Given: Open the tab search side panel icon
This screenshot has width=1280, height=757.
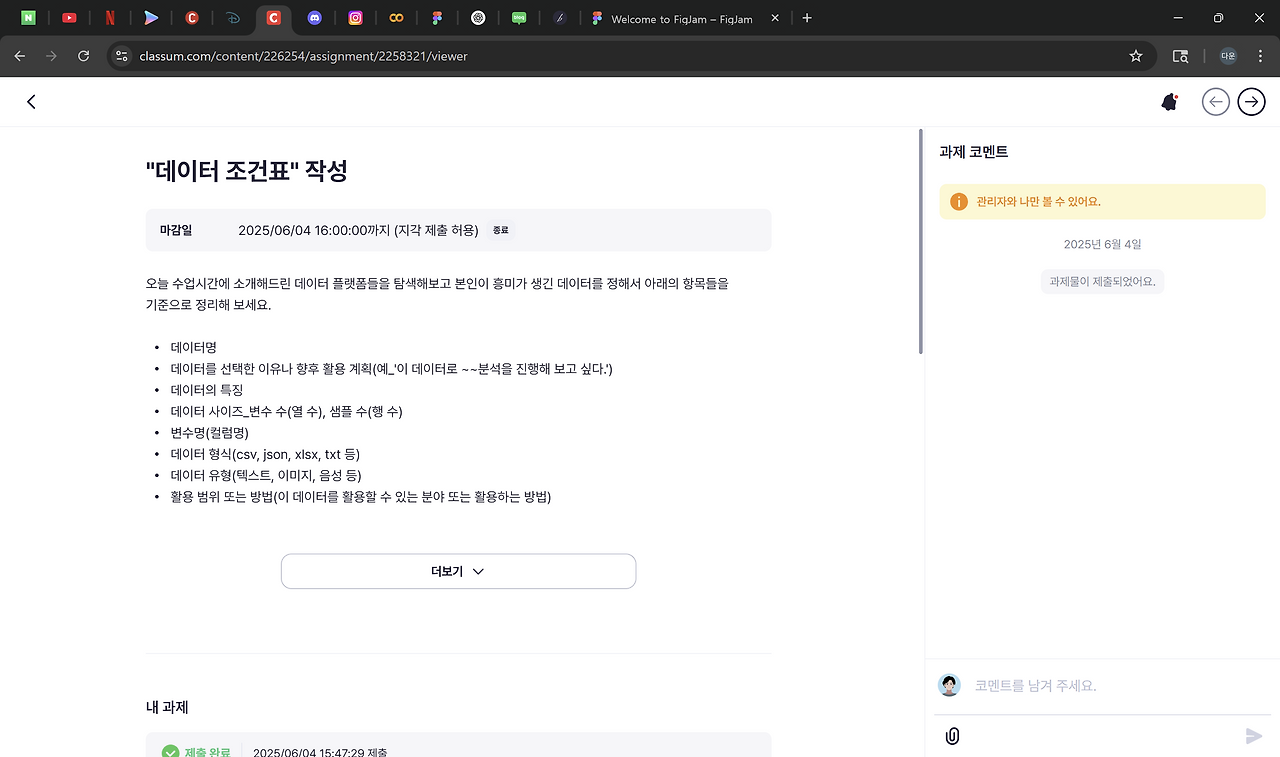Looking at the screenshot, I should (x=1180, y=56).
